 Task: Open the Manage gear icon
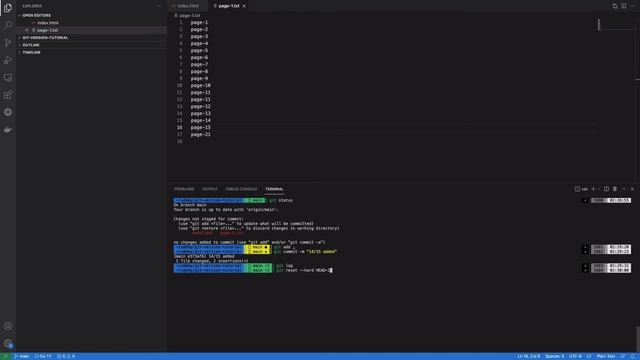point(8,344)
